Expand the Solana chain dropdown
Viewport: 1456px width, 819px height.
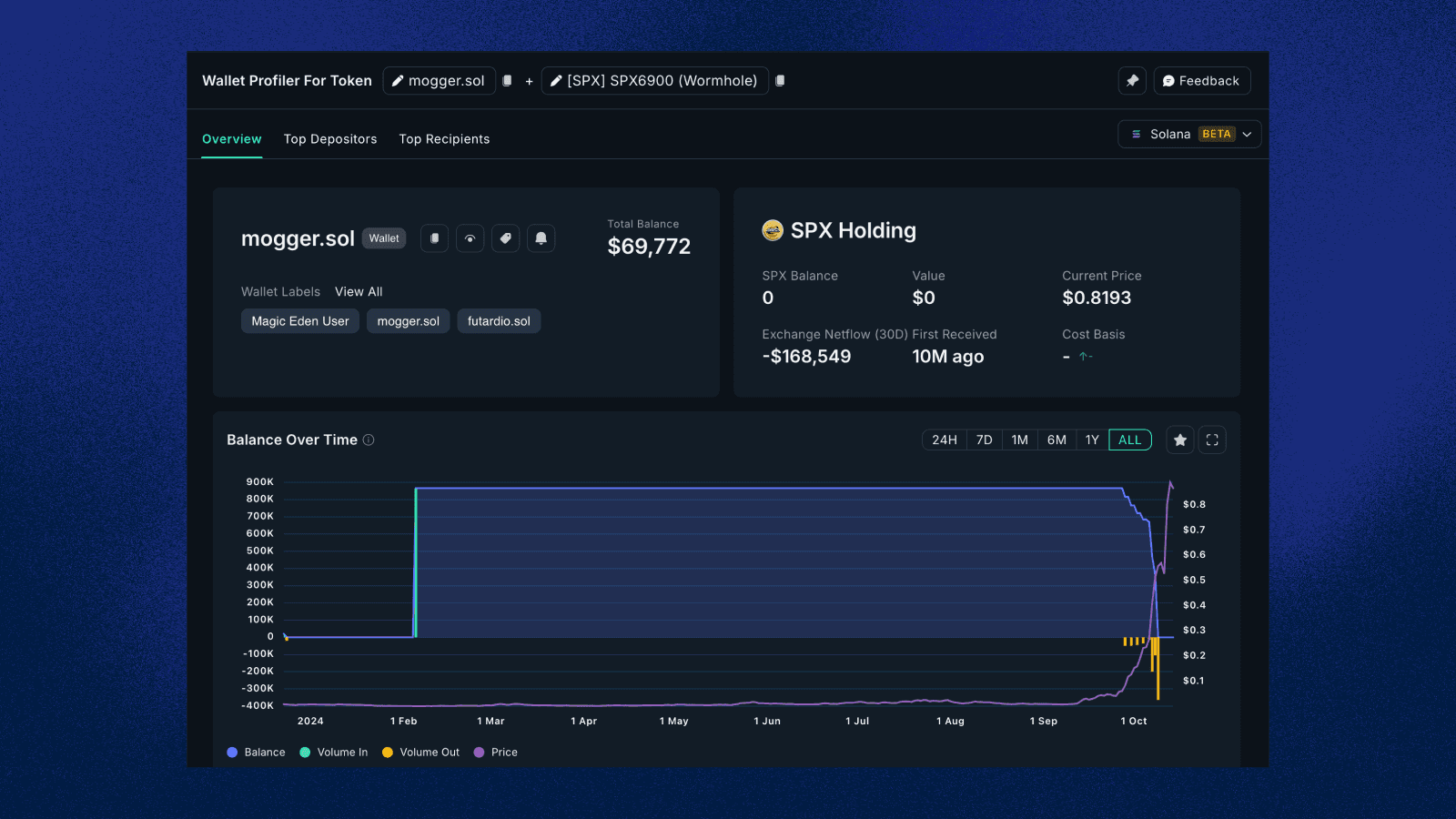(1189, 134)
